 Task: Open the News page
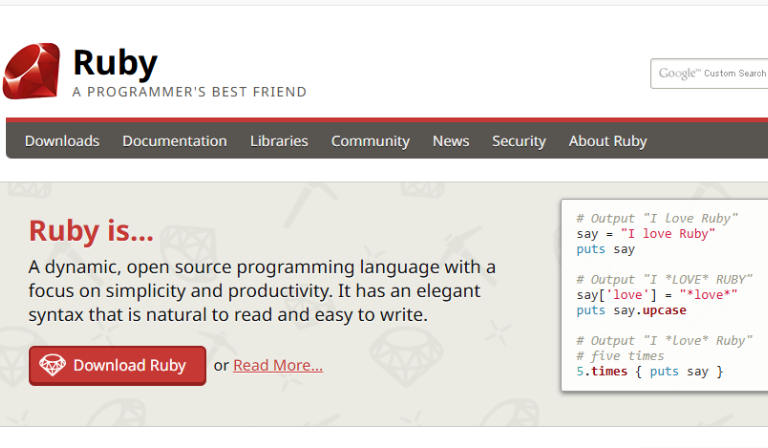click(451, 141)
